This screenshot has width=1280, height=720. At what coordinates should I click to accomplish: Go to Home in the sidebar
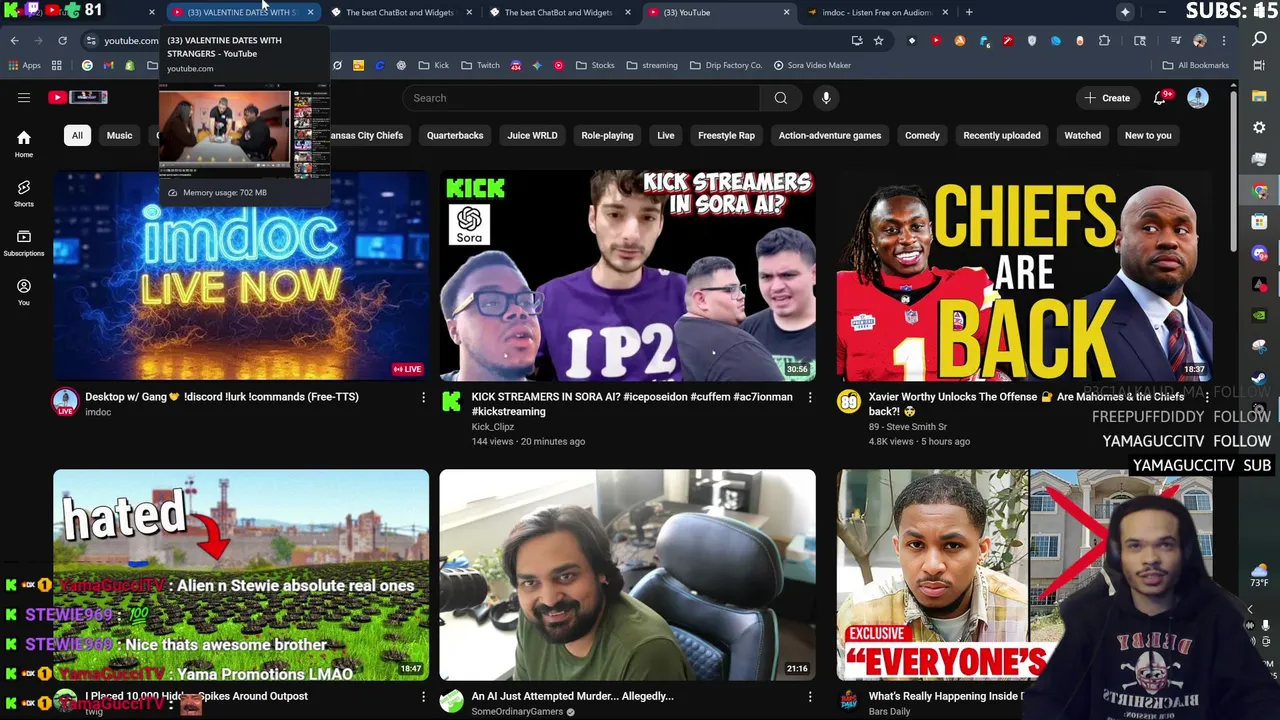24,144
